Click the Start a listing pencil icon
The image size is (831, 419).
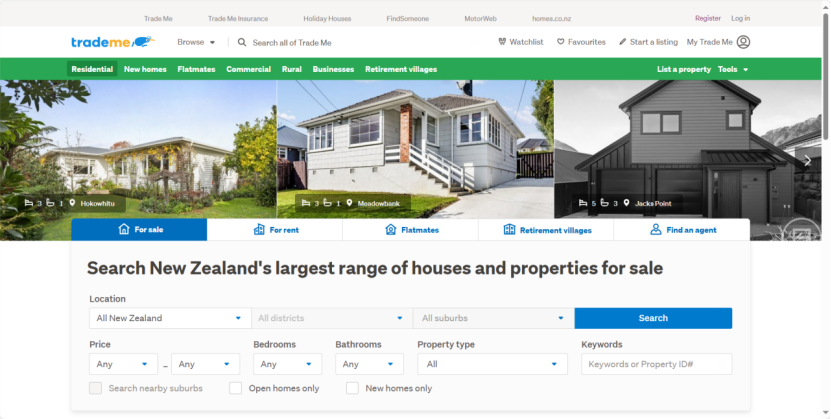click(623, 42)
